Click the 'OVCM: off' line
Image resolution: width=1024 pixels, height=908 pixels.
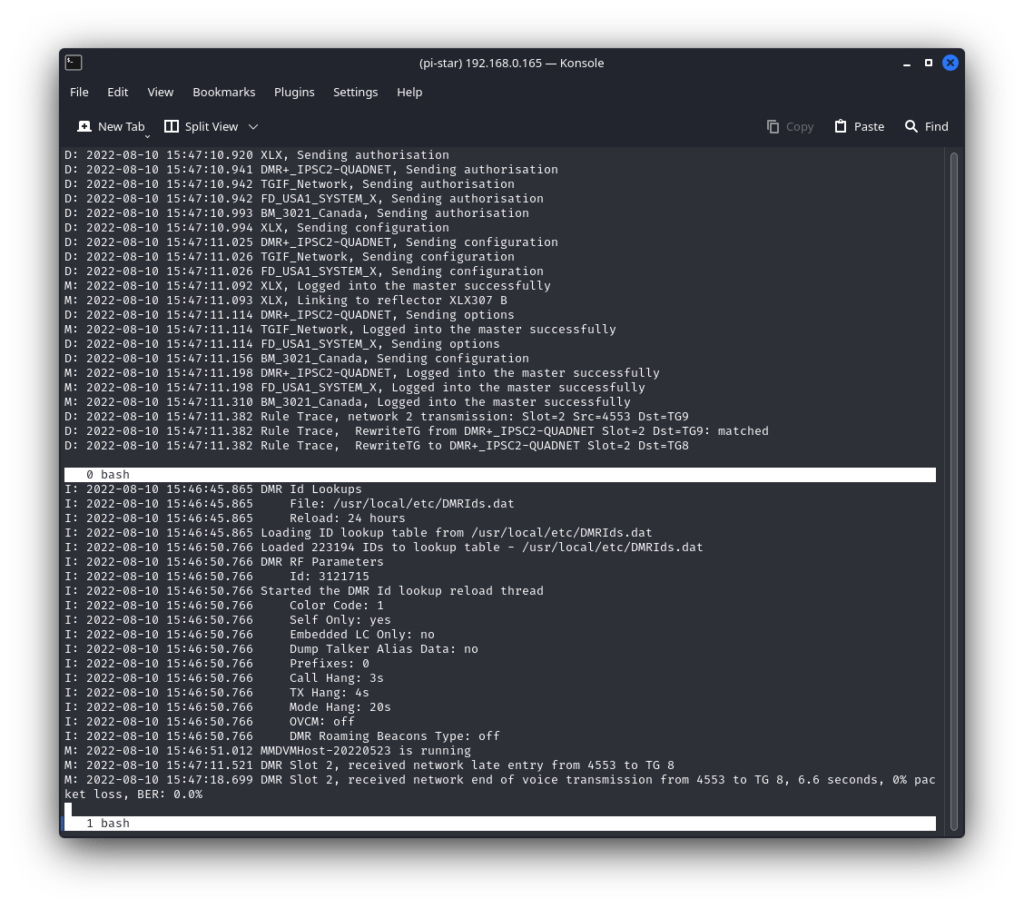click(210, 722)
